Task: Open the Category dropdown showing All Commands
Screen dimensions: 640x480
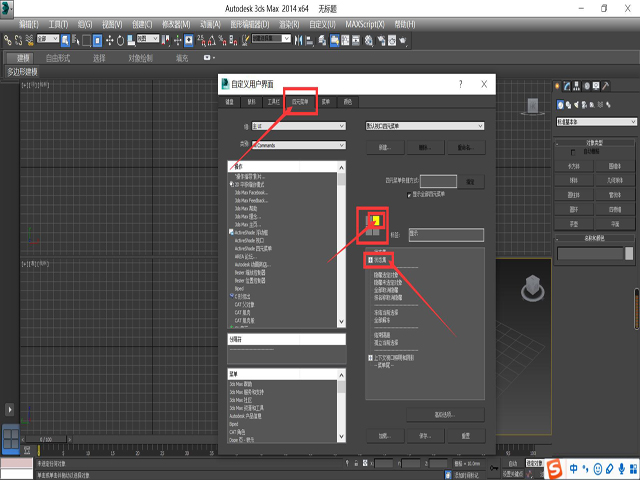Action: (297, 145)
